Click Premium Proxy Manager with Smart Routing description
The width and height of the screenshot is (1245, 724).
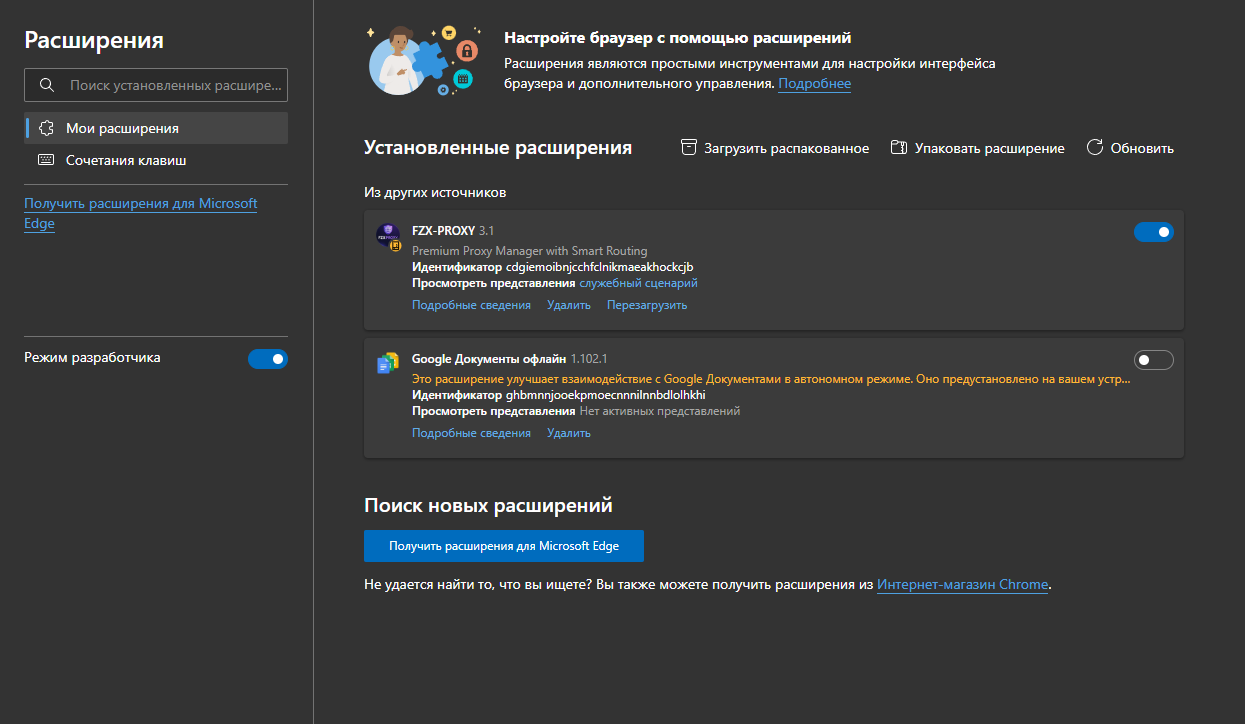coord(530,251)
